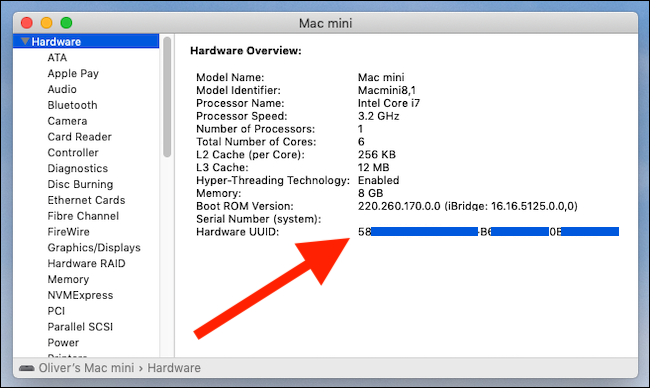
Task: Click the Hardware UUID label
Action: pyautogui.click(x=238, y=232)
